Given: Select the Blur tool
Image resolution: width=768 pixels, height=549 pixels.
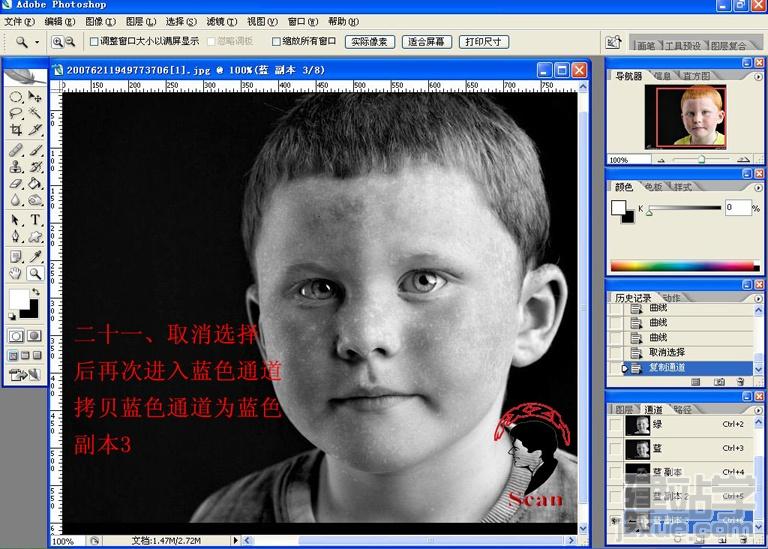Looking at the screenshot, I should 16,200.
